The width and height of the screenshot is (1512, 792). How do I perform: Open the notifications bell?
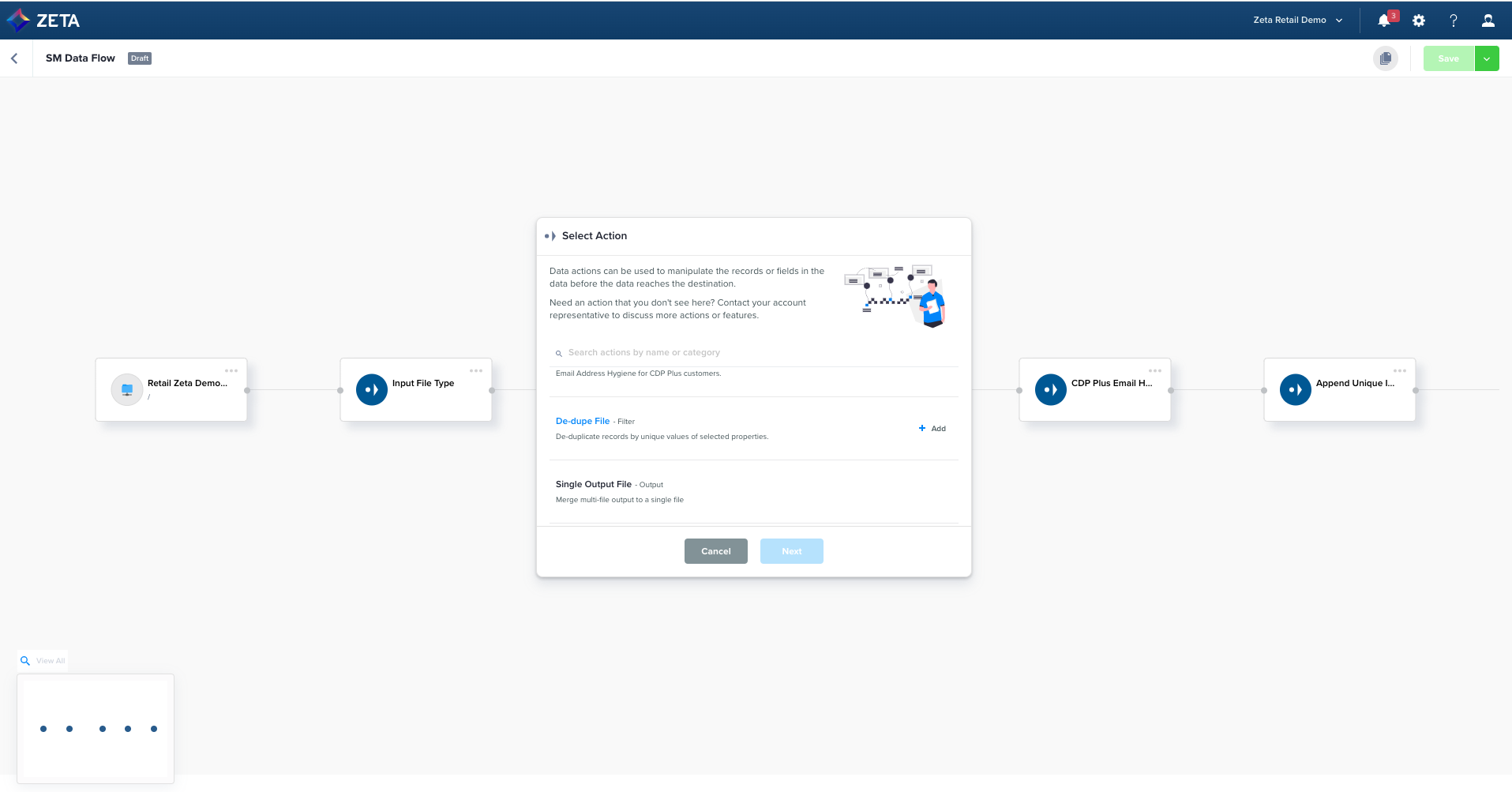1384,21
